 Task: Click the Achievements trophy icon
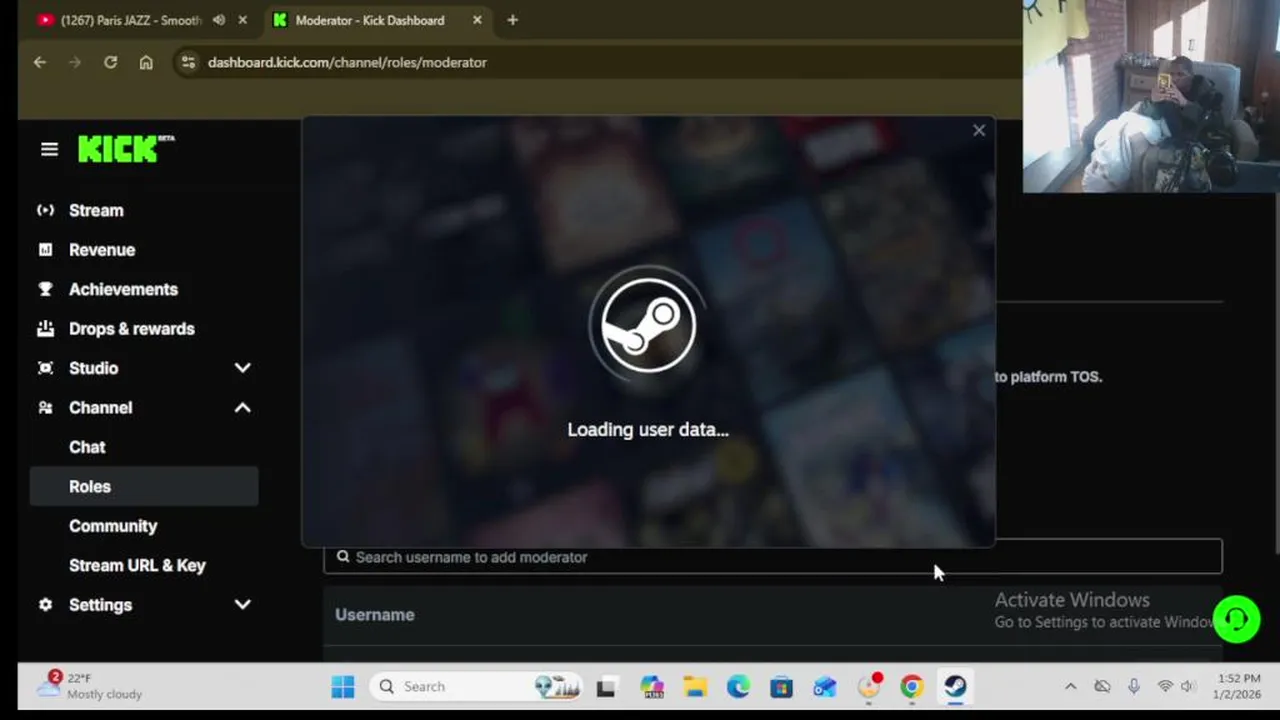click(x=45, y=289)
